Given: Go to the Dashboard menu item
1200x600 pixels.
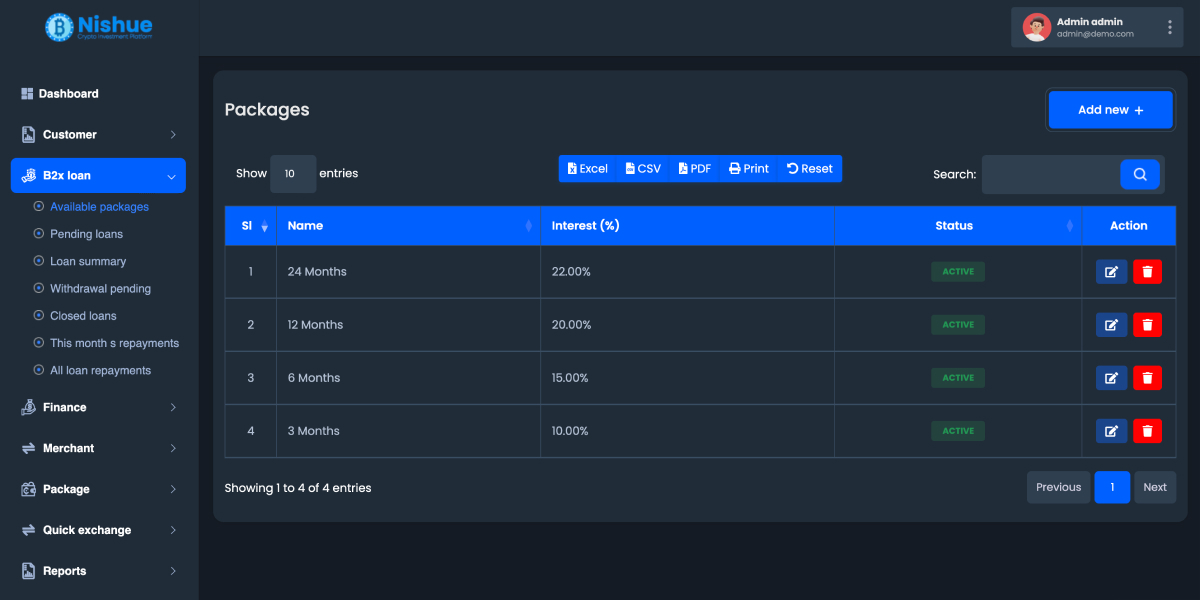Looking at the screenshot, I should (x=68, y=93).
